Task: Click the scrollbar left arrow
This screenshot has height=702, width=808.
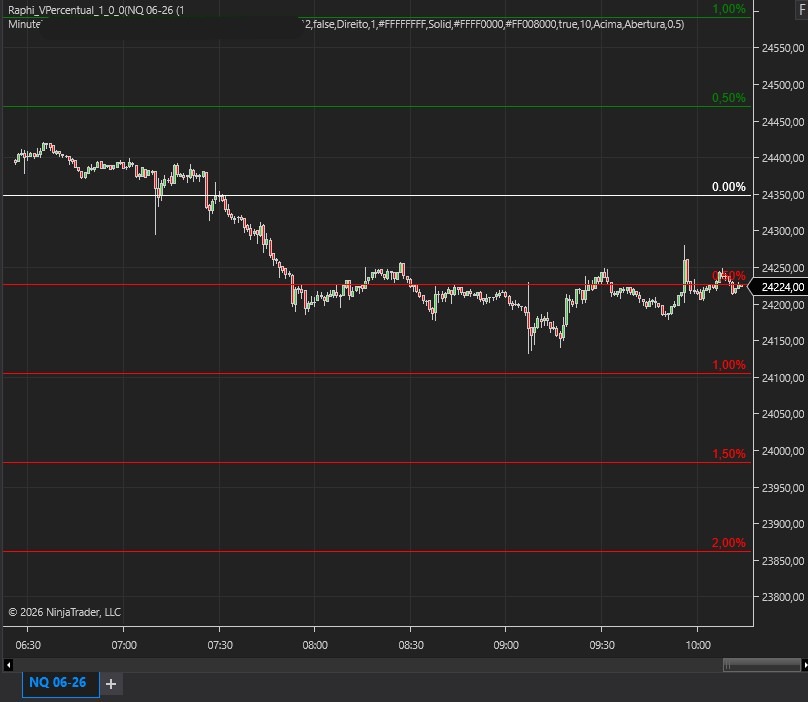Action: (8, 664)
